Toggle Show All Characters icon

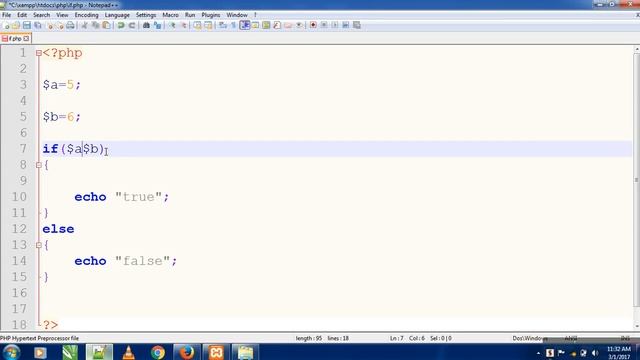point(233,25)
